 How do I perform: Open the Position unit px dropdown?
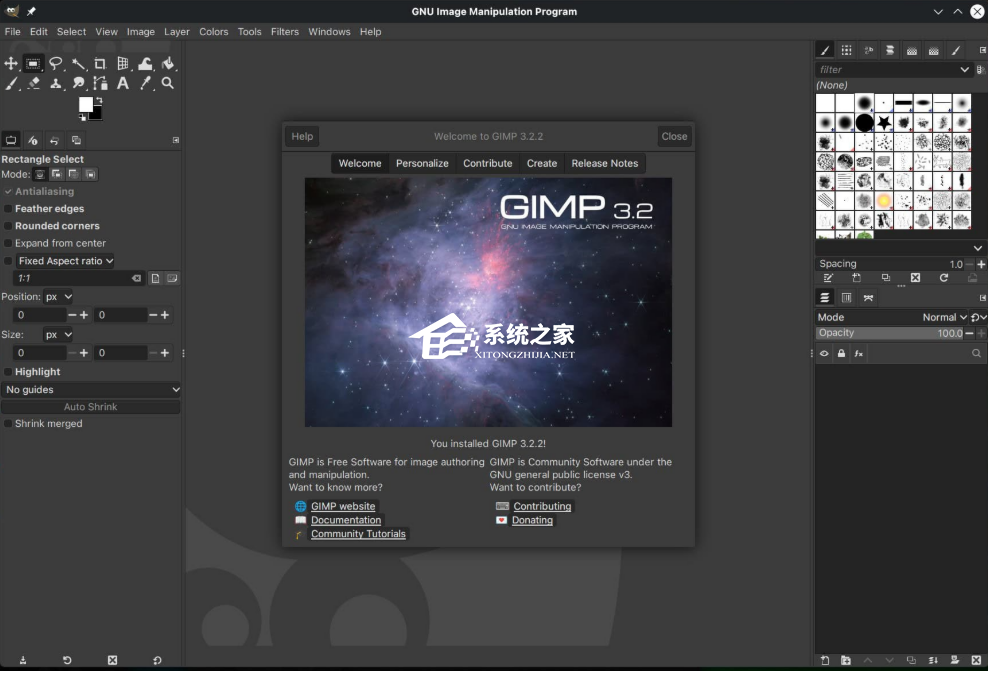(58, 297)
